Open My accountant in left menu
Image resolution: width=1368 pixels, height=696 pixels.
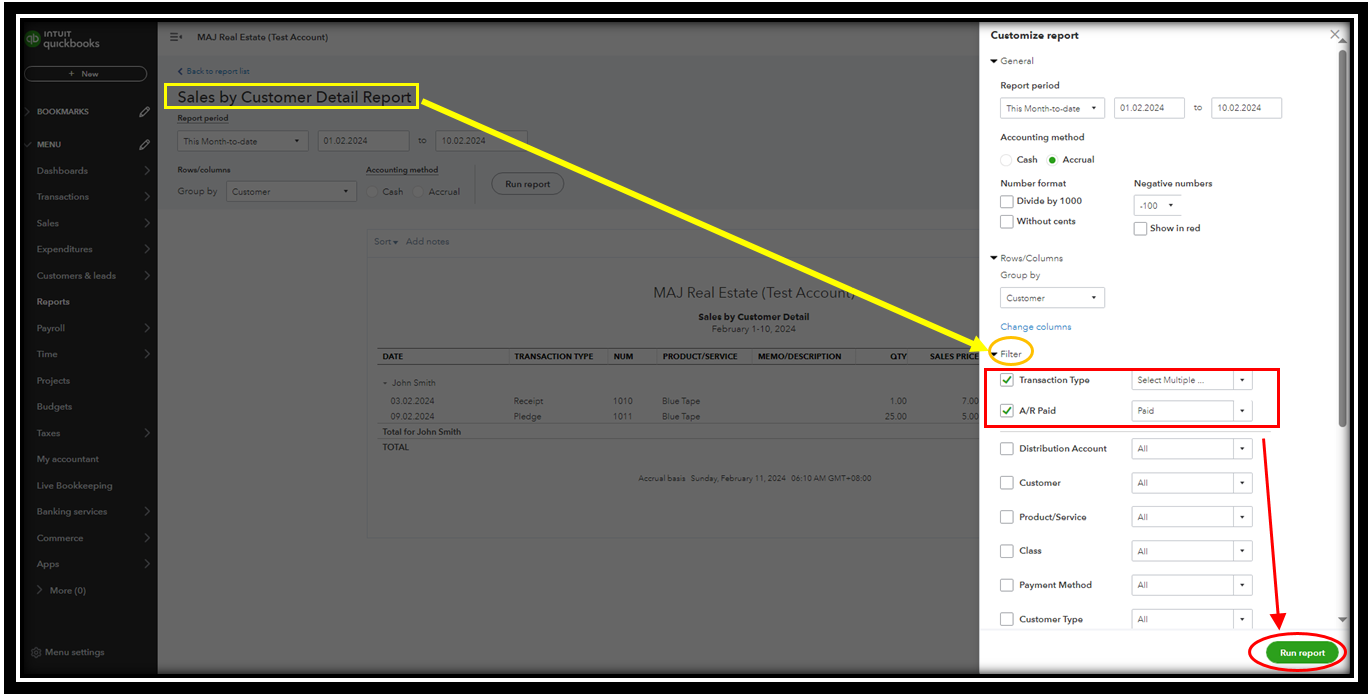coord(68,459)
